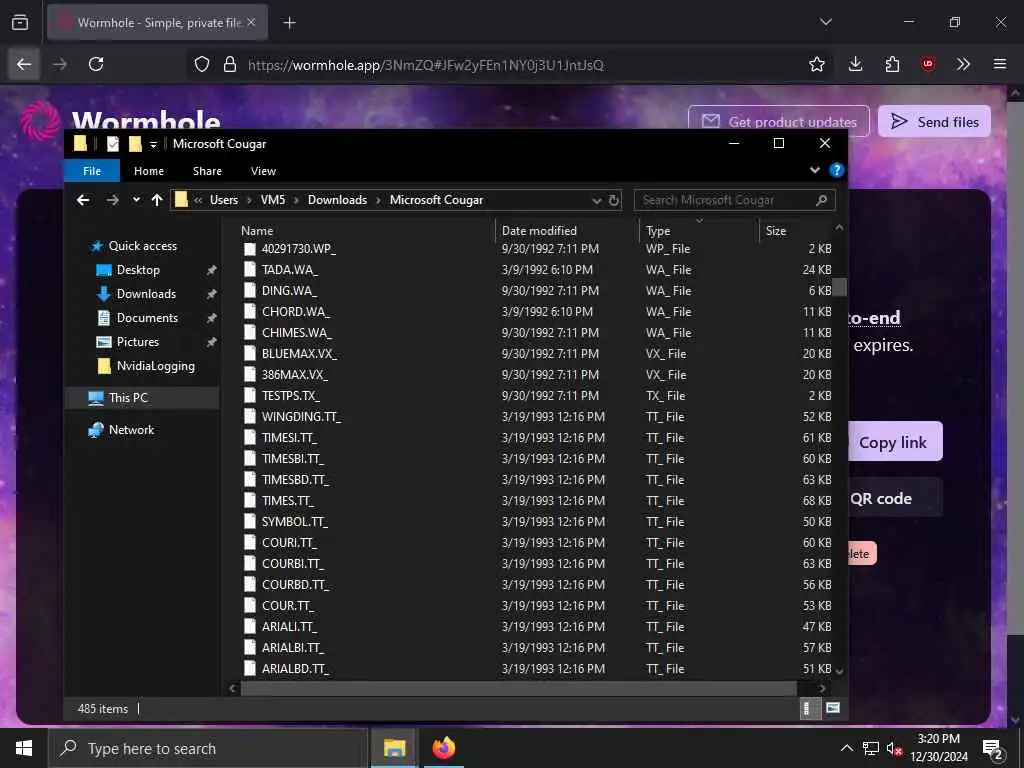The image size is (1024, 768).
Task: Select file SYMBOL.TT_
Action: tap(295, 522)
